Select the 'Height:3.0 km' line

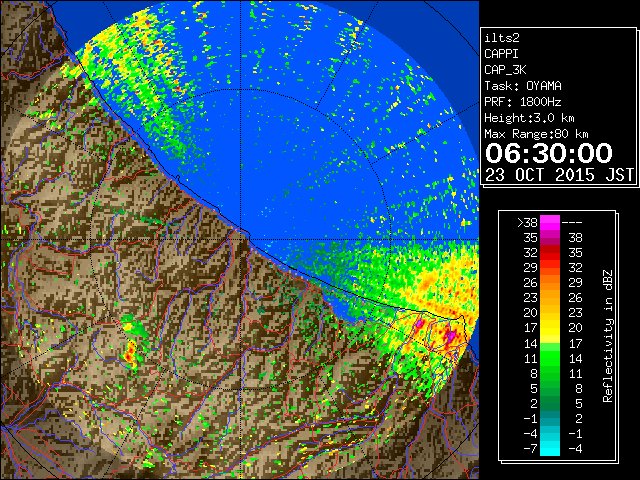click(x=529, y=118)
